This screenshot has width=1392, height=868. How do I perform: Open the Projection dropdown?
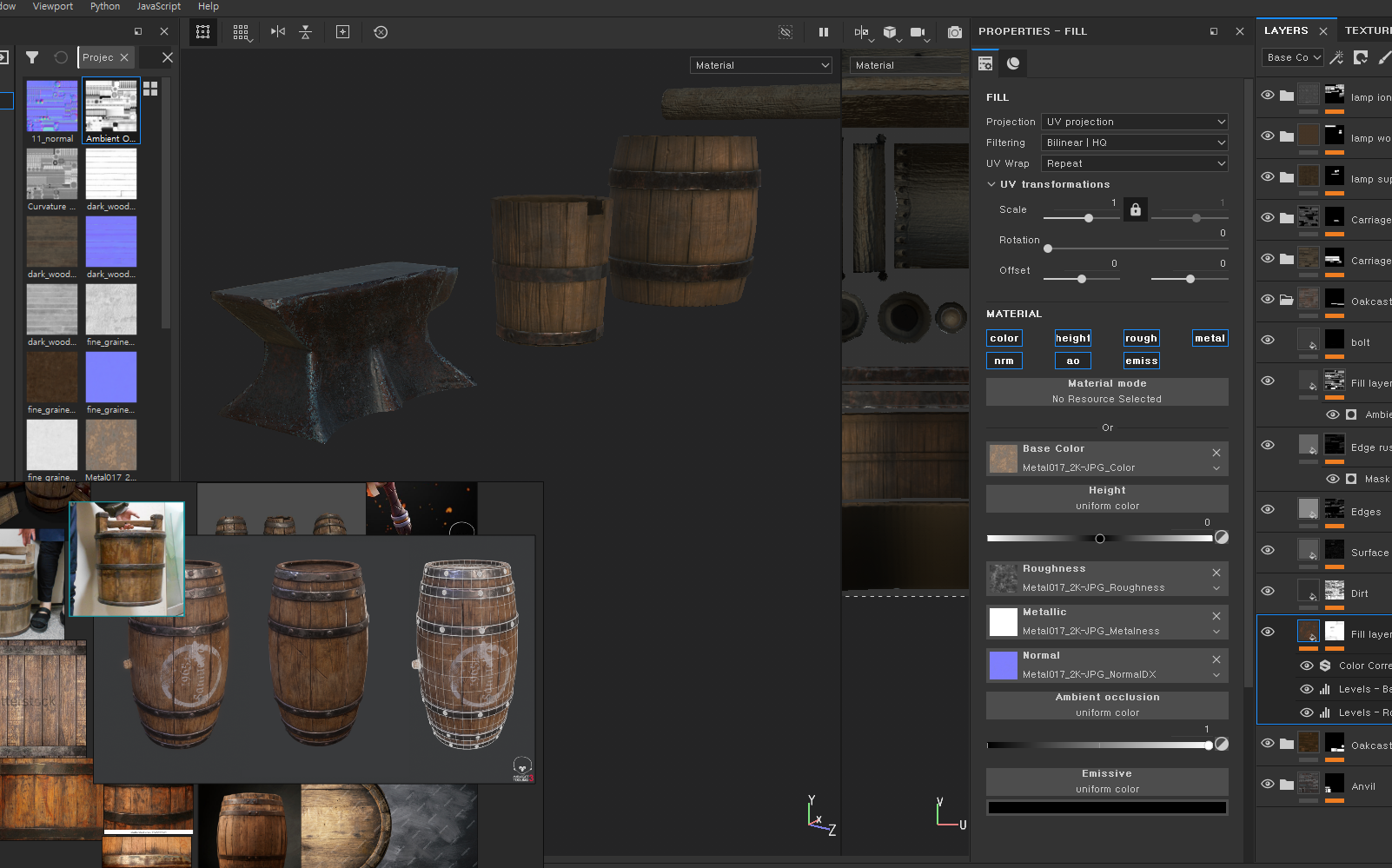pos(1135,122)
